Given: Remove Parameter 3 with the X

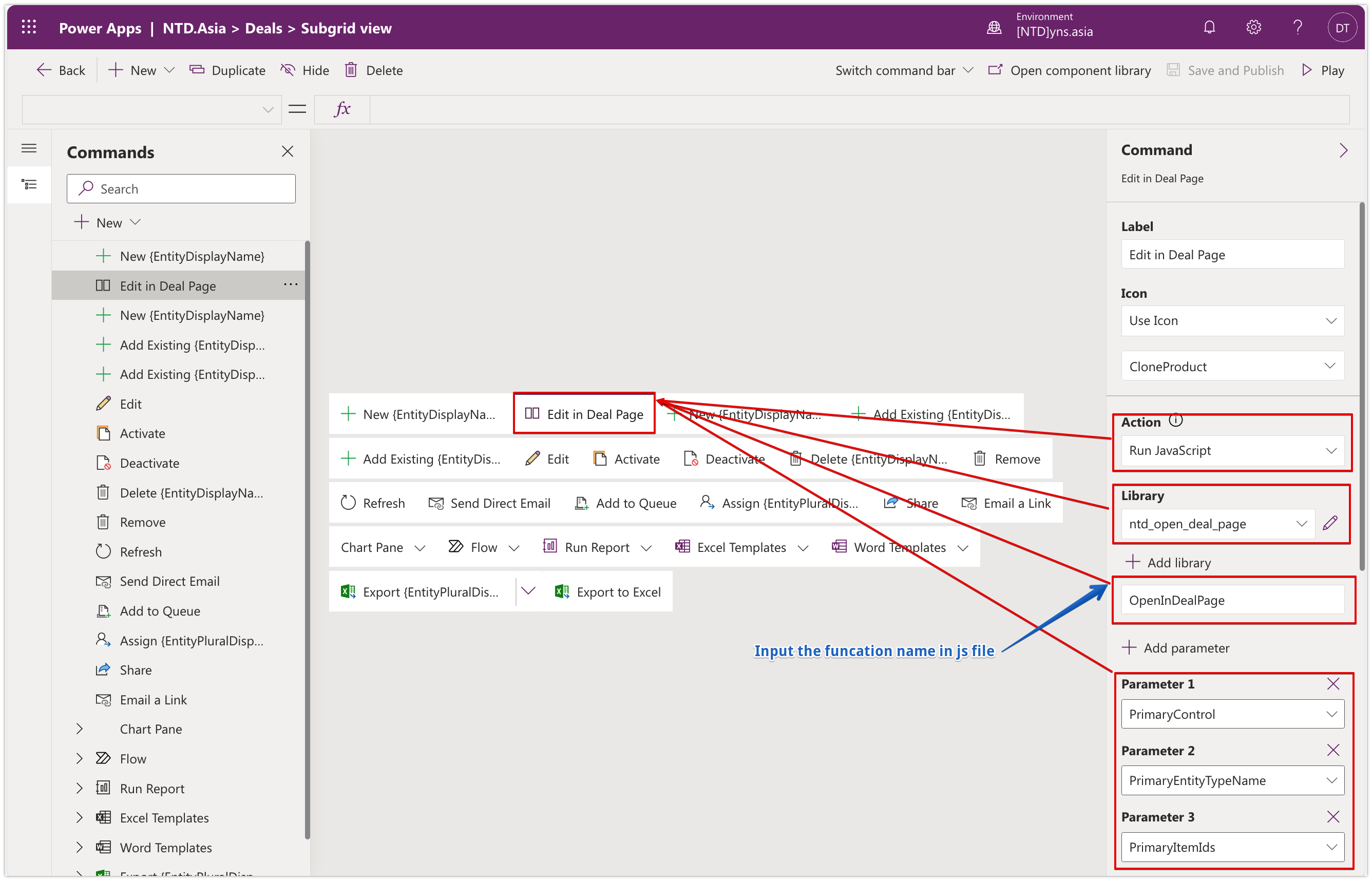Looking at the screenshot, I should [1332, 816].
